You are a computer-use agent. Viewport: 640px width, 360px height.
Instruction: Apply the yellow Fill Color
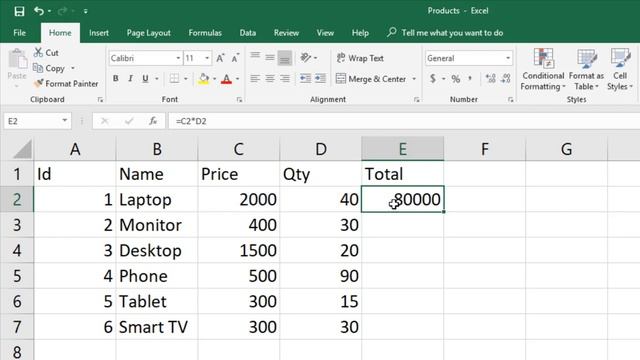click(x=204, y=78)
